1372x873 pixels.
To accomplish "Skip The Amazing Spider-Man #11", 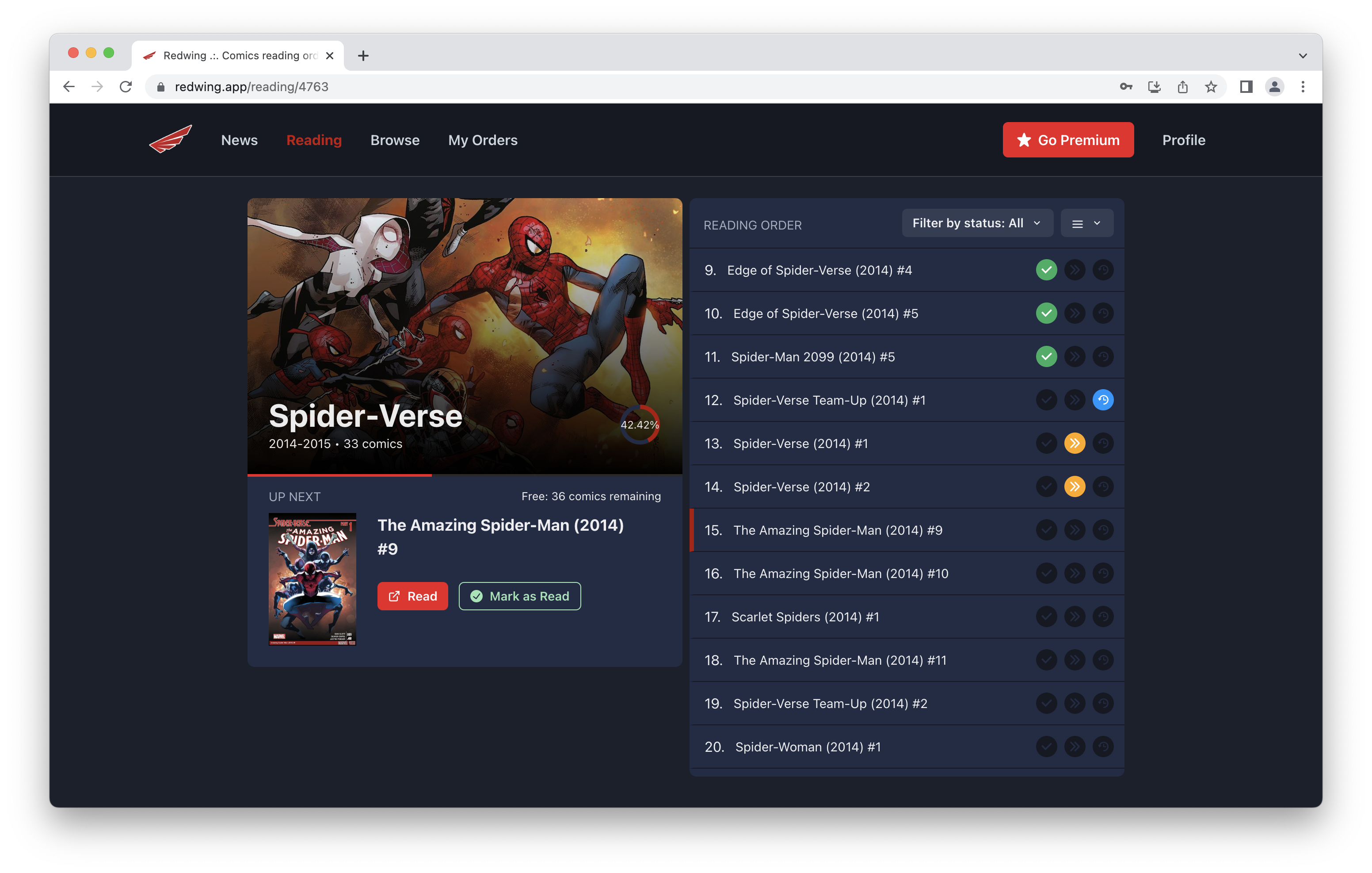I will (x=1075, y=660).
